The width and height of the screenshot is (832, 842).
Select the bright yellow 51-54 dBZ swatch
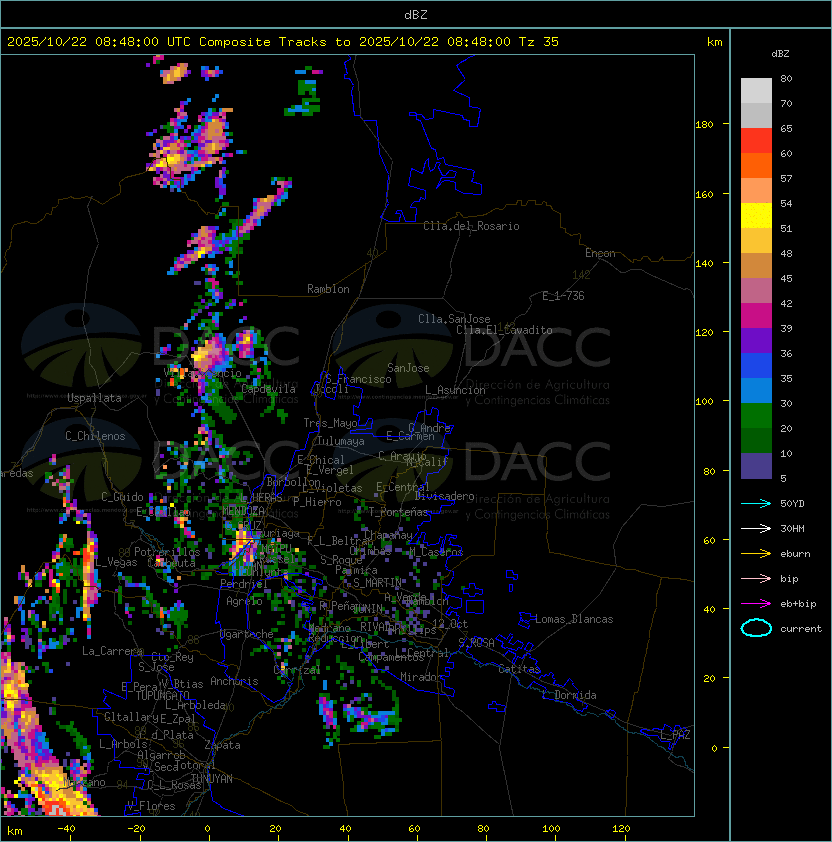tap(756, 215)
